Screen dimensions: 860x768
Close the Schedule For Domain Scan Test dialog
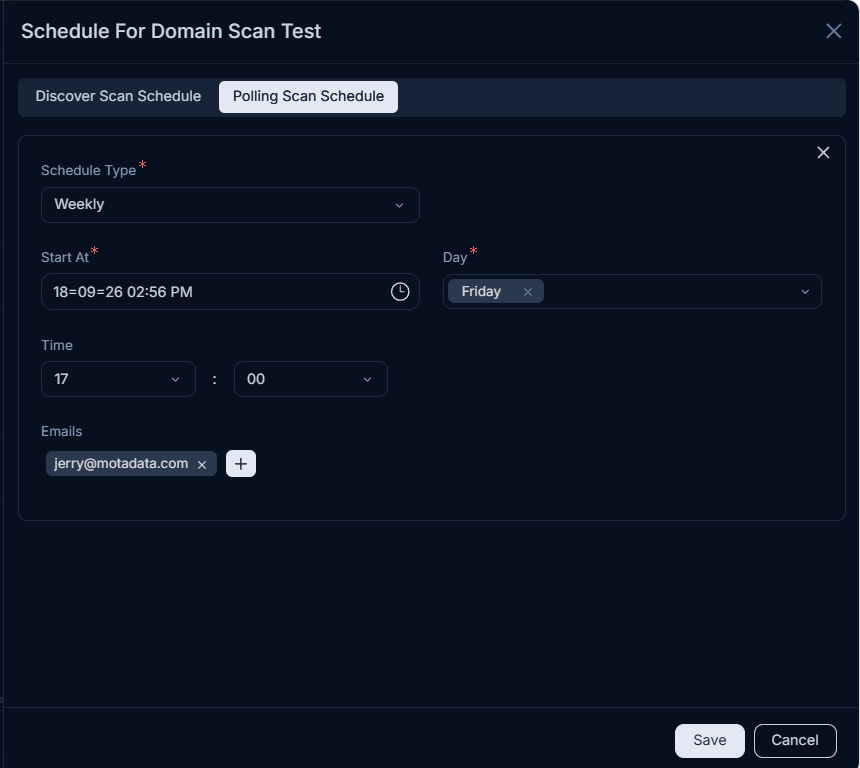tap(833, 31)
